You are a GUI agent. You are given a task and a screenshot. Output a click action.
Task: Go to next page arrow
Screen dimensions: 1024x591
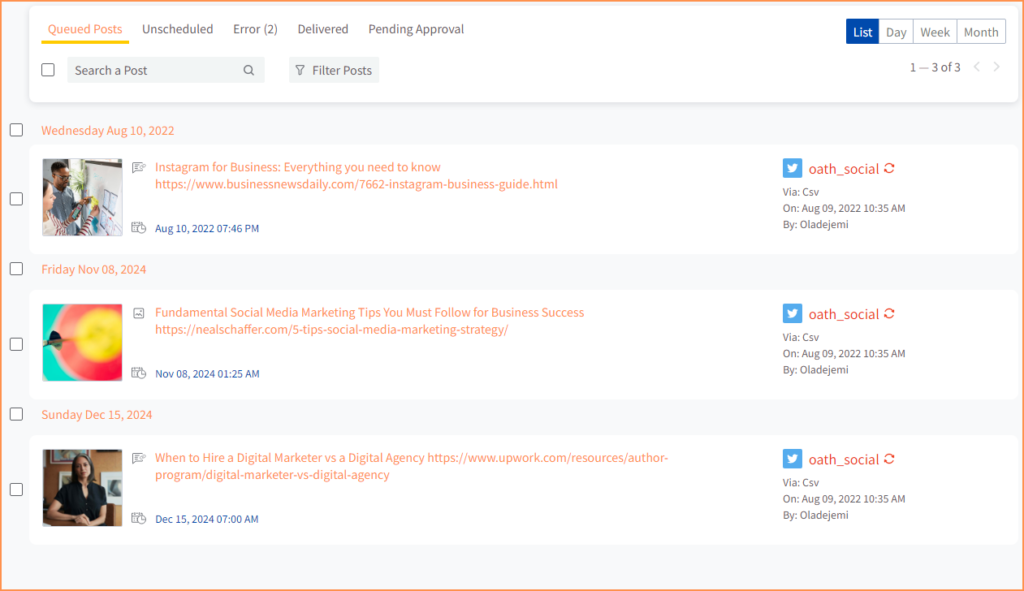point(997,67)
